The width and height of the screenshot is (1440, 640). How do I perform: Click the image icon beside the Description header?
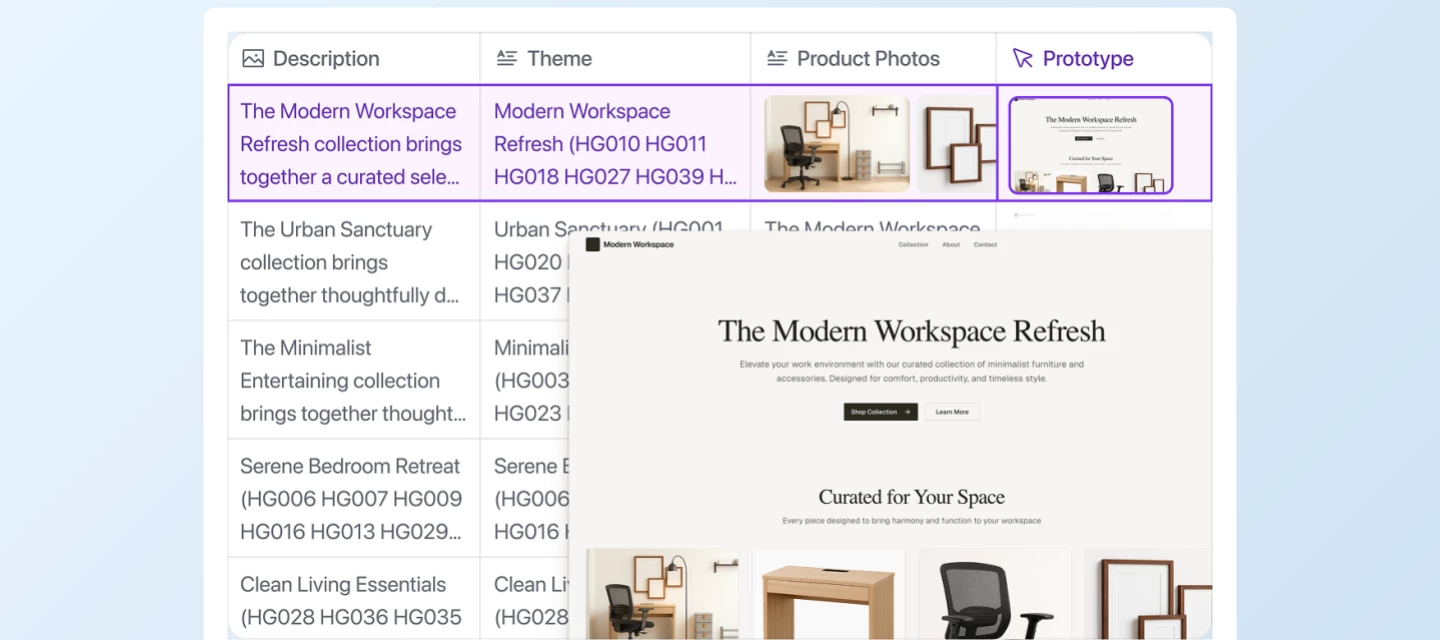pos(253,59)
